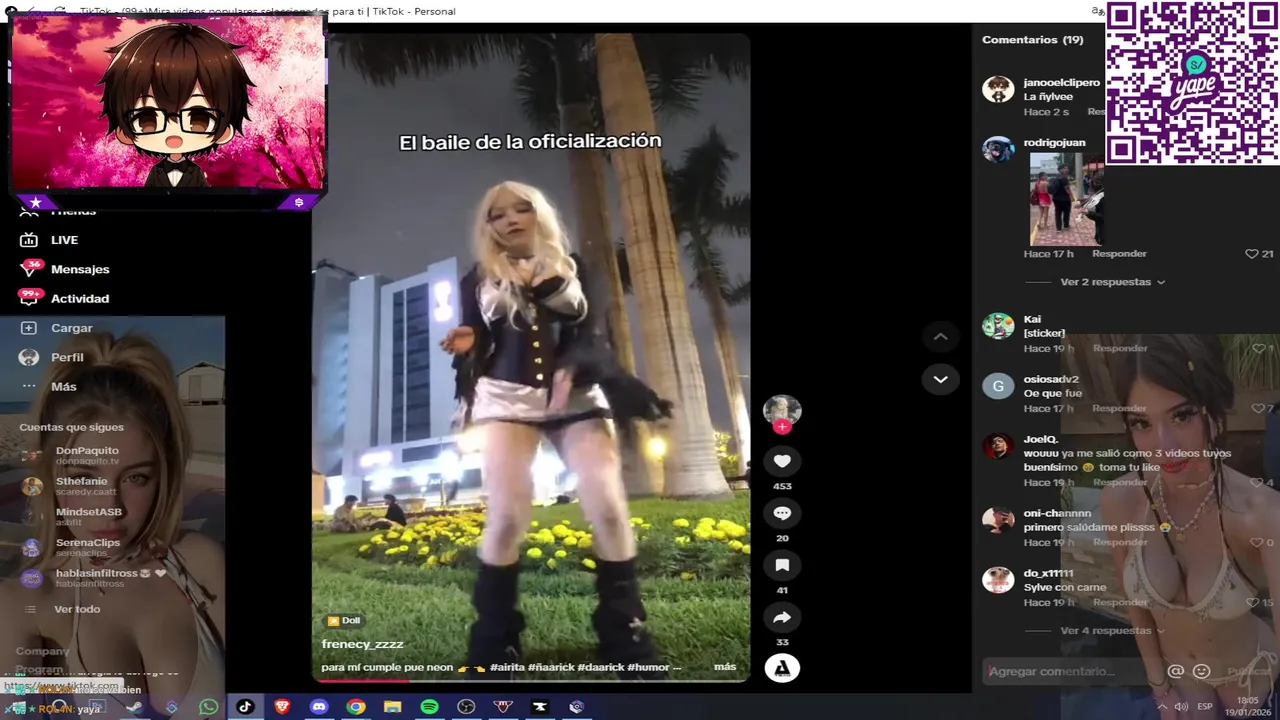This screenshot has width=1280, height=720.
Task: Open rodrigojuan's comment image
Action: click(x=1066, y=199)
